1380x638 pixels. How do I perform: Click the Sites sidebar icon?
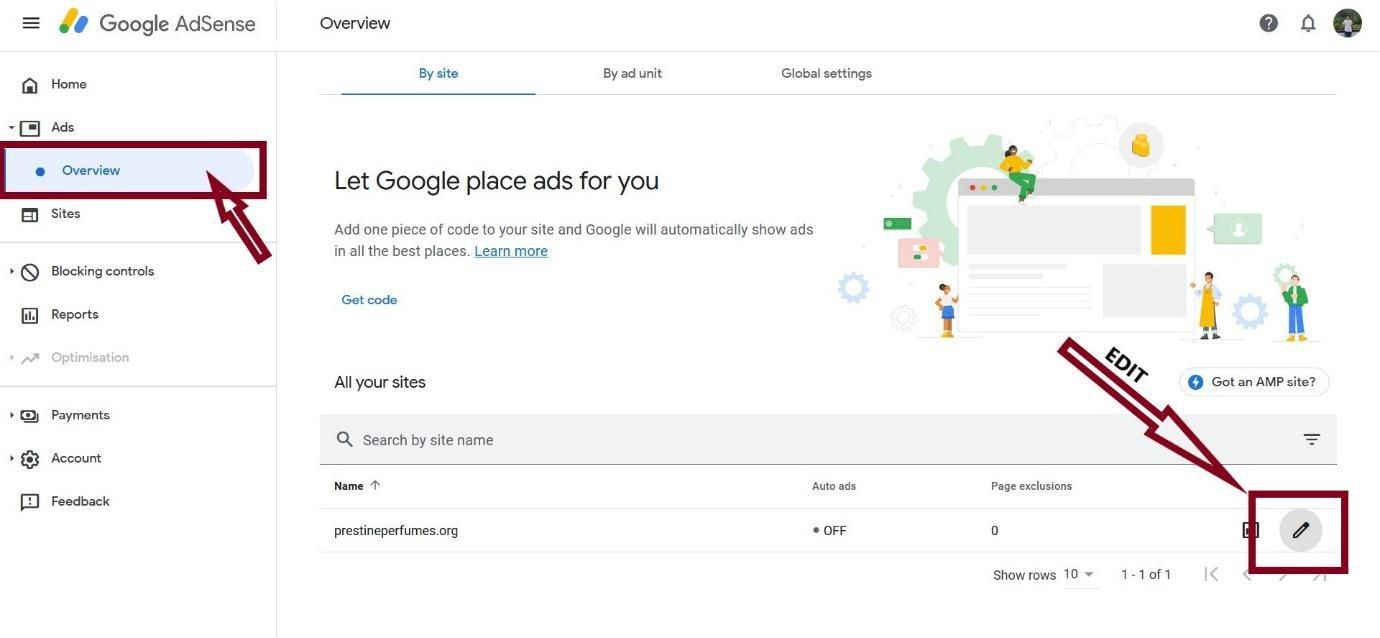click(x=30, y=214)
